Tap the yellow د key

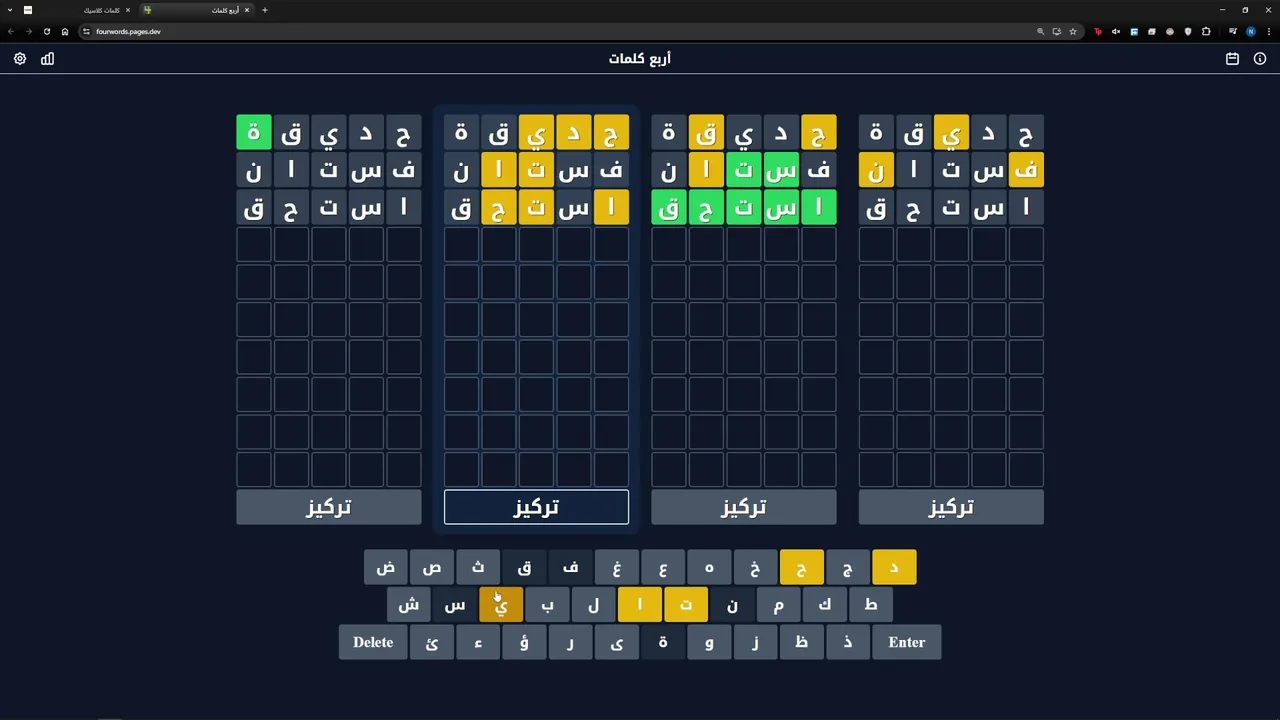point(894,567)
